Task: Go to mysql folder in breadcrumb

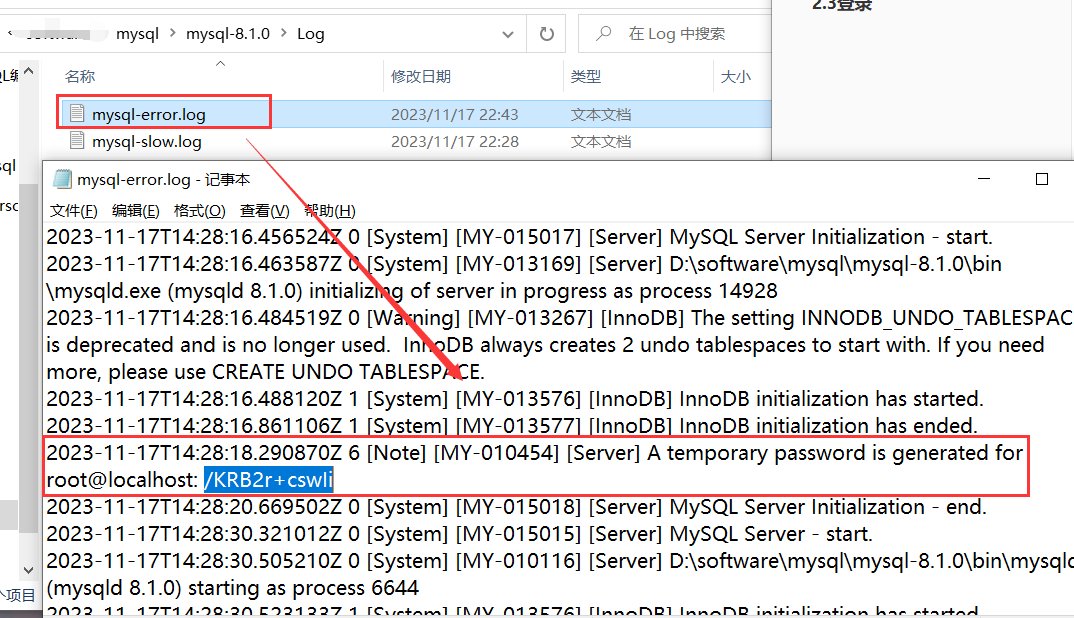Action: coord(137,34)
